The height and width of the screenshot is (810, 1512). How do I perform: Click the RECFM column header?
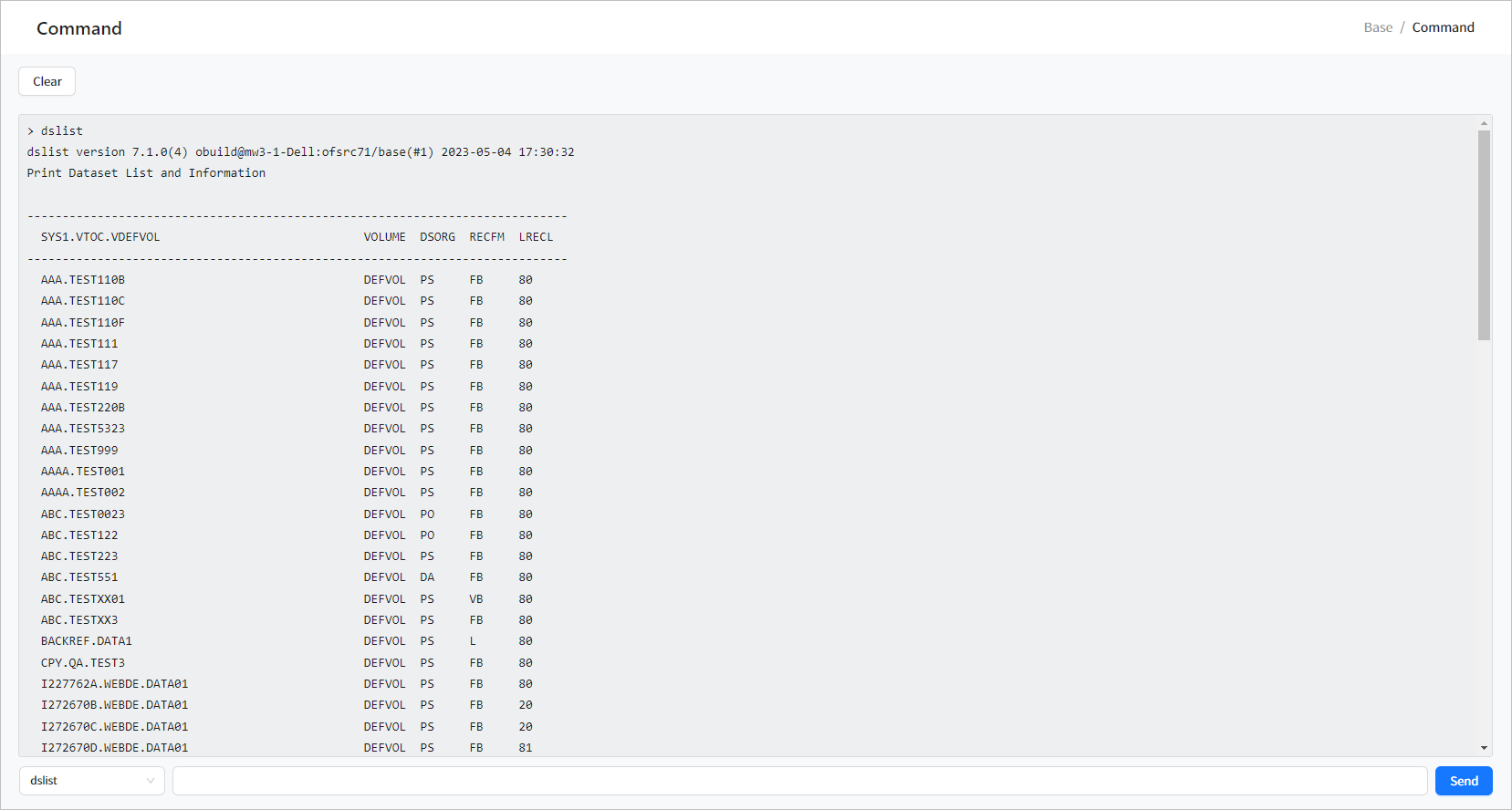click(x=486, y=237)
